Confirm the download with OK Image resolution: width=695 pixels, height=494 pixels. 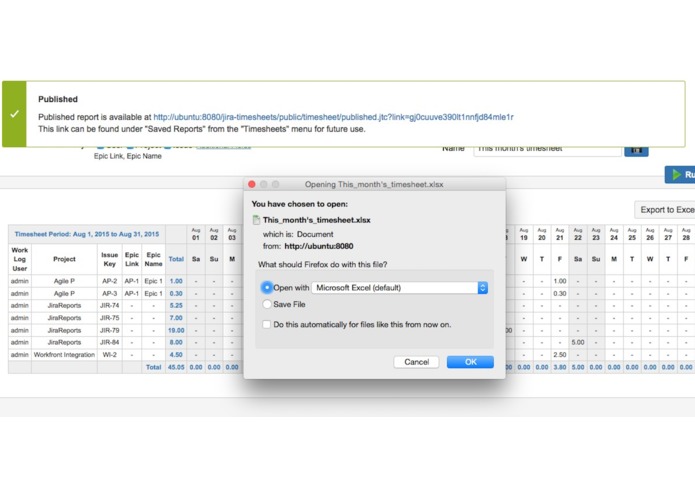[x=470, y=362]
